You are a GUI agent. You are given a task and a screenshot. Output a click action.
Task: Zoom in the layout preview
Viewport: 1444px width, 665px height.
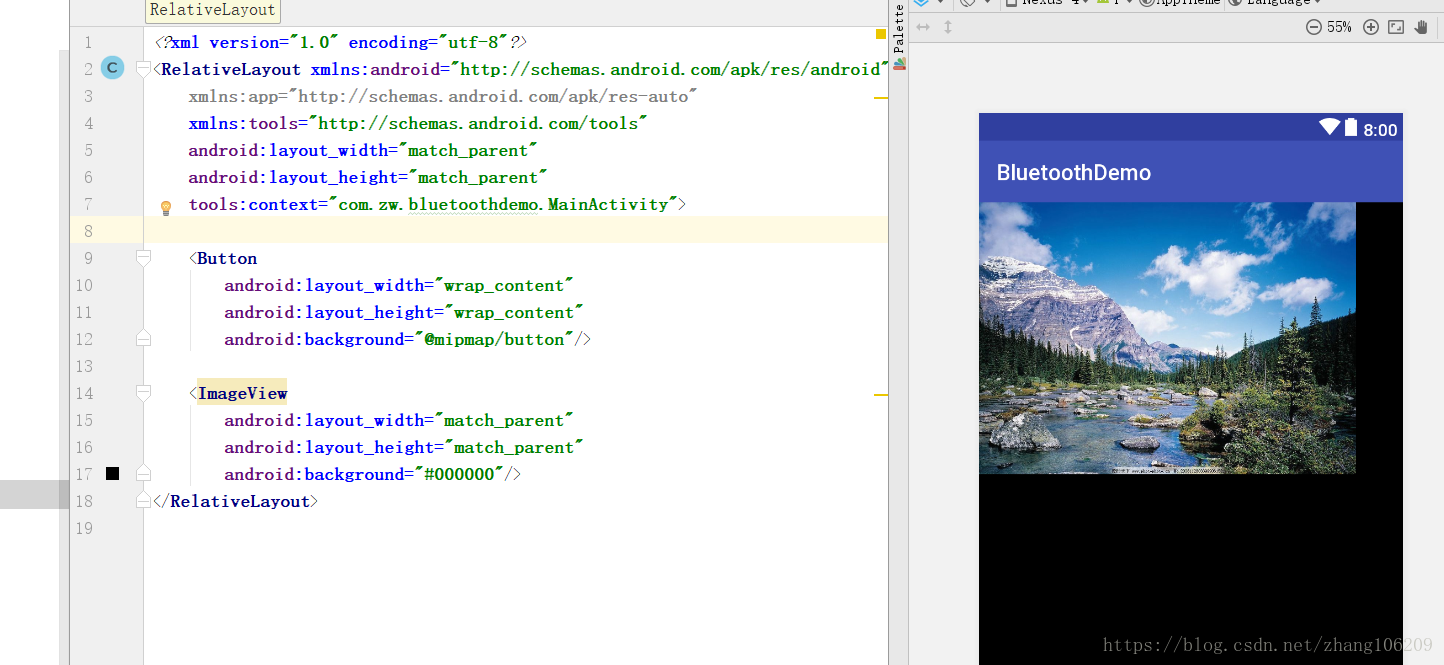point(1371,27)
